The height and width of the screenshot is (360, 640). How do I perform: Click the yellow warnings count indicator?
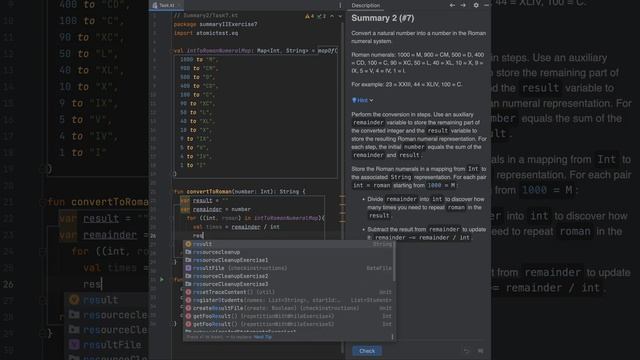point(309,16)
